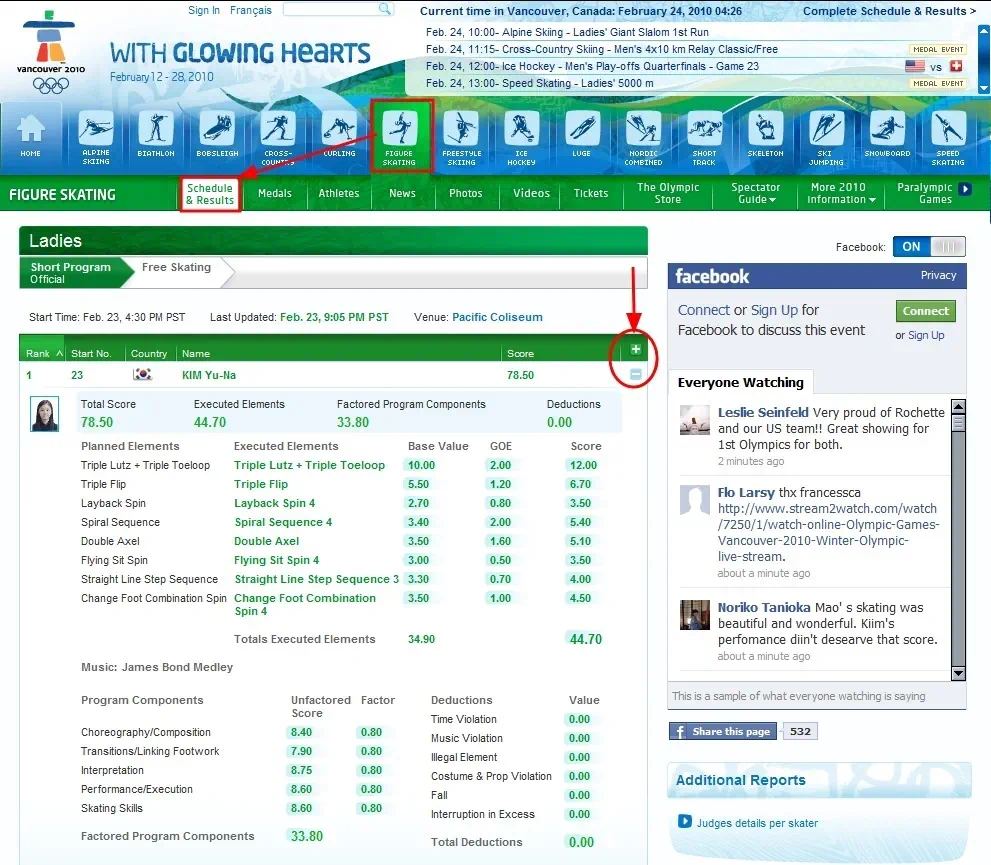Click the Speed Skating sport icon

947,136
